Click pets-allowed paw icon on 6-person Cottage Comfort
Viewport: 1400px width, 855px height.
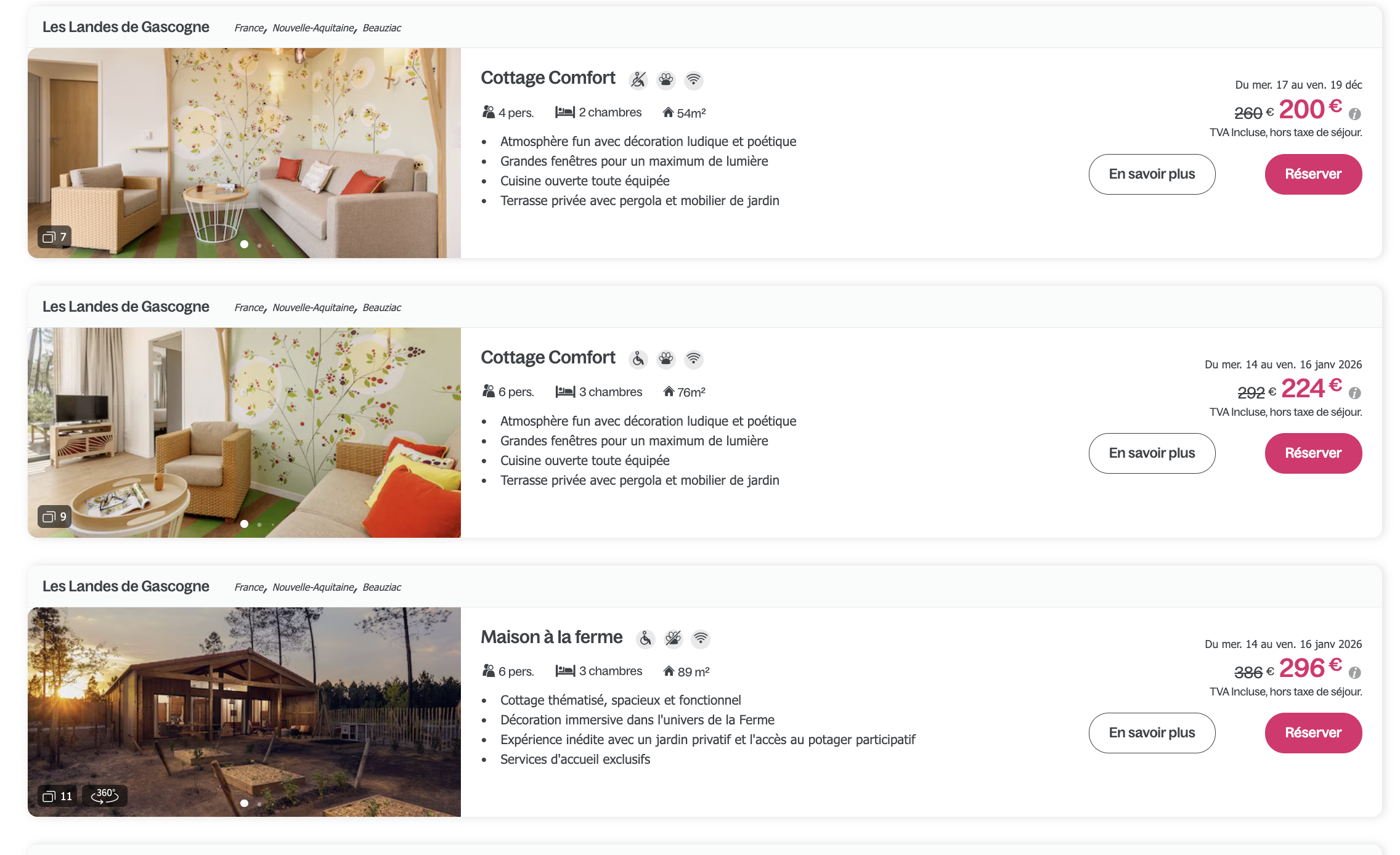pos(666,359)
